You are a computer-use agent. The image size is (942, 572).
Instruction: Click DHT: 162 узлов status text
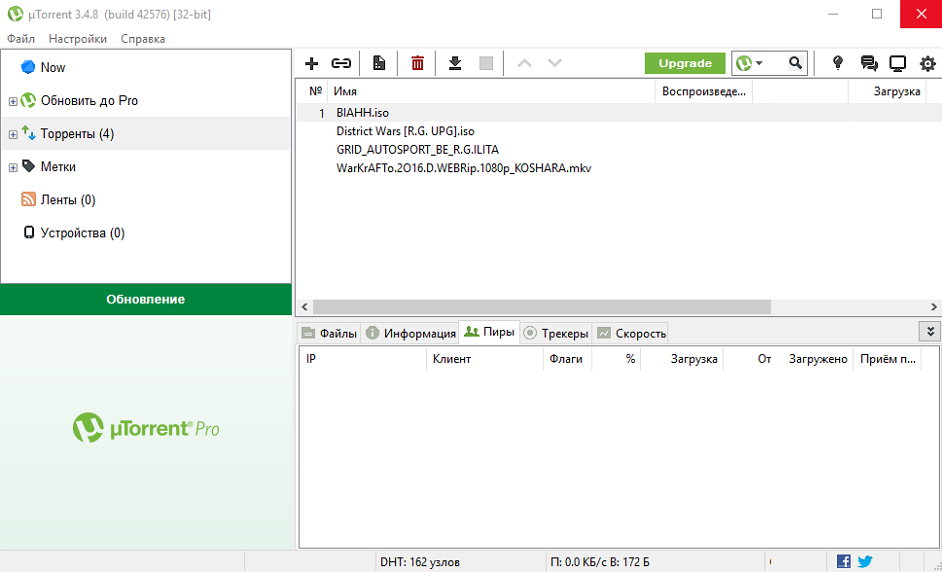pyautogui.click(x=420, y=562)
